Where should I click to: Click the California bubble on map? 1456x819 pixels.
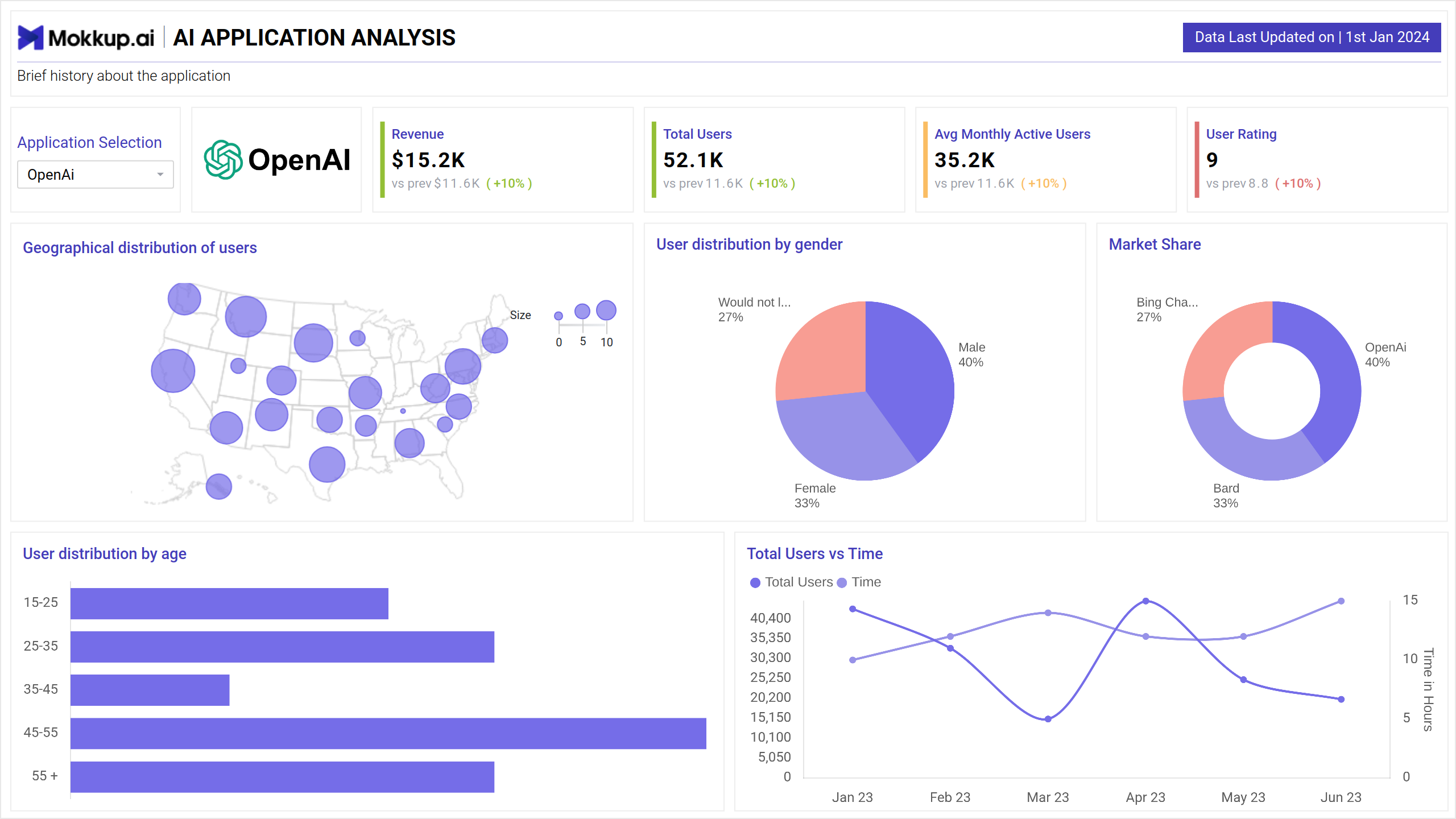(x=173, y=371)
